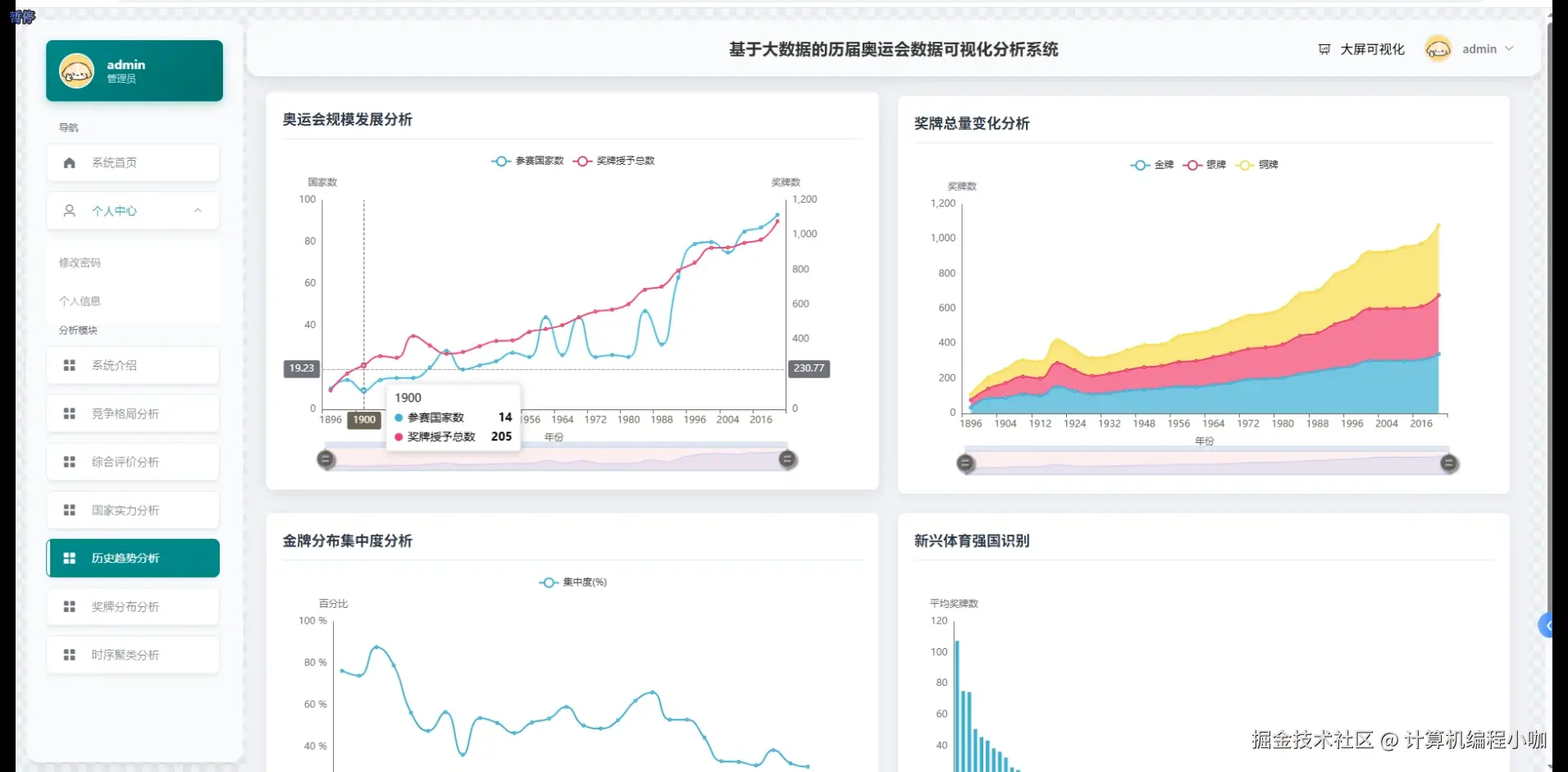Open the 系统首页 menu item
The image size is (1568, 772).
point(133,162)
